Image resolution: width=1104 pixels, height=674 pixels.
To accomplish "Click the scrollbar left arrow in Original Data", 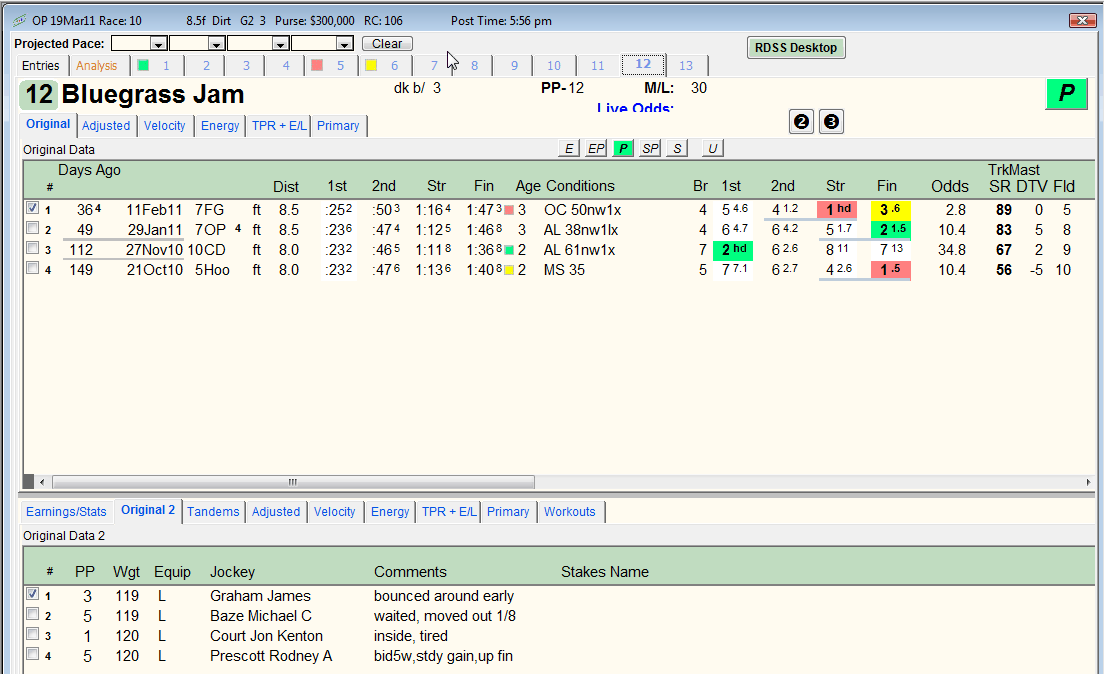I will 42,482.
